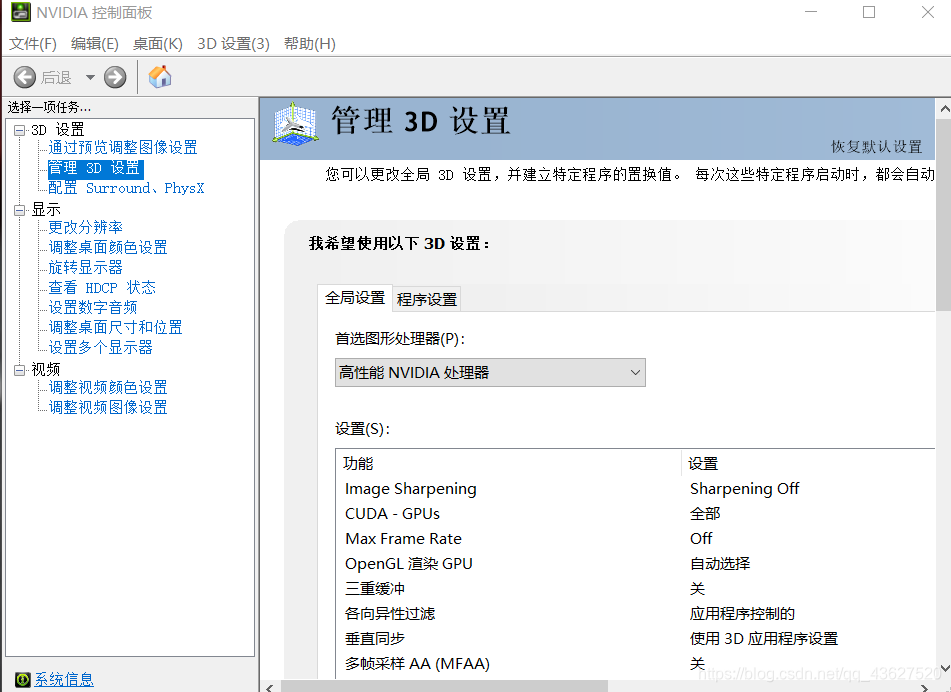Viewport: 951px width, 692px height.
Task: Open 调整视频颜色设置
Action: click(108, 388)
